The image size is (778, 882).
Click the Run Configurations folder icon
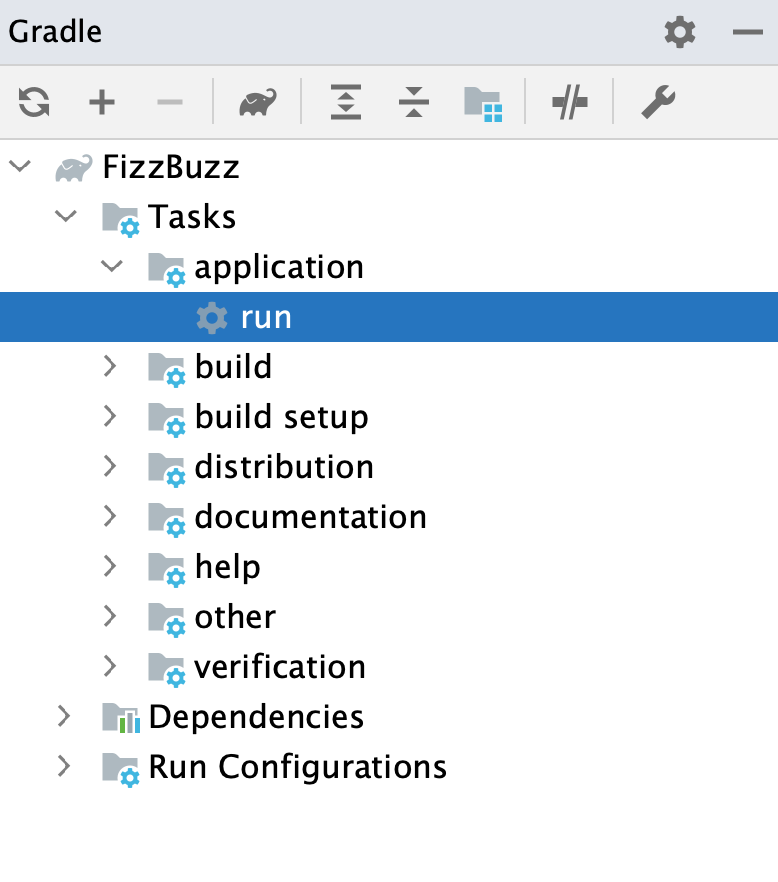(x=120, y=770)
